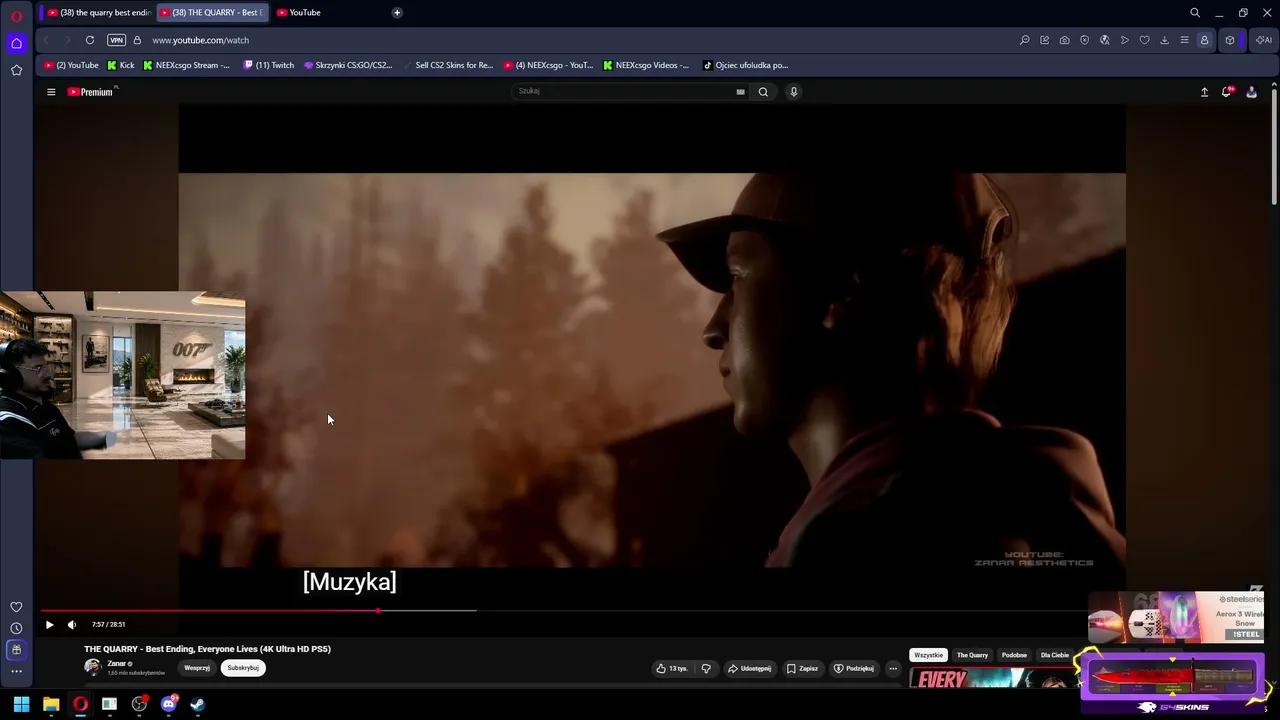
Task: Save video with the Zapisz button
Action: tap(802, 668)
